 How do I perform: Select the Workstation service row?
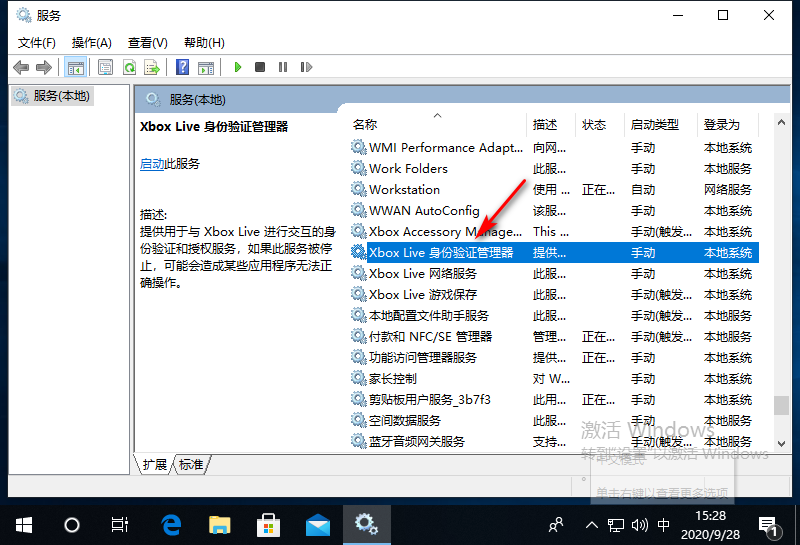(x=404, y=190)
